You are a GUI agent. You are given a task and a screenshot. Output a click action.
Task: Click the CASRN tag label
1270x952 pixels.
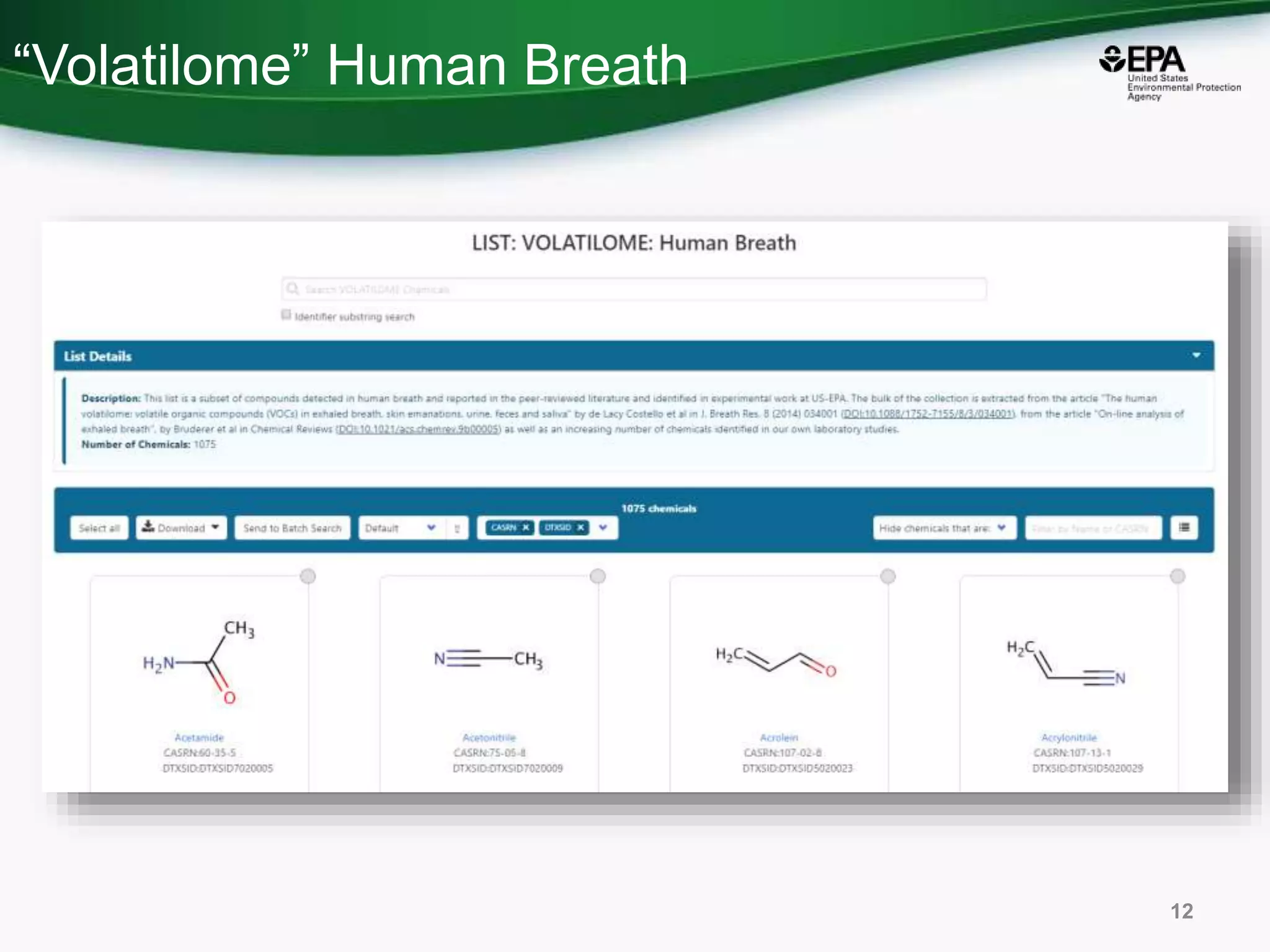(x=504, y=527)
